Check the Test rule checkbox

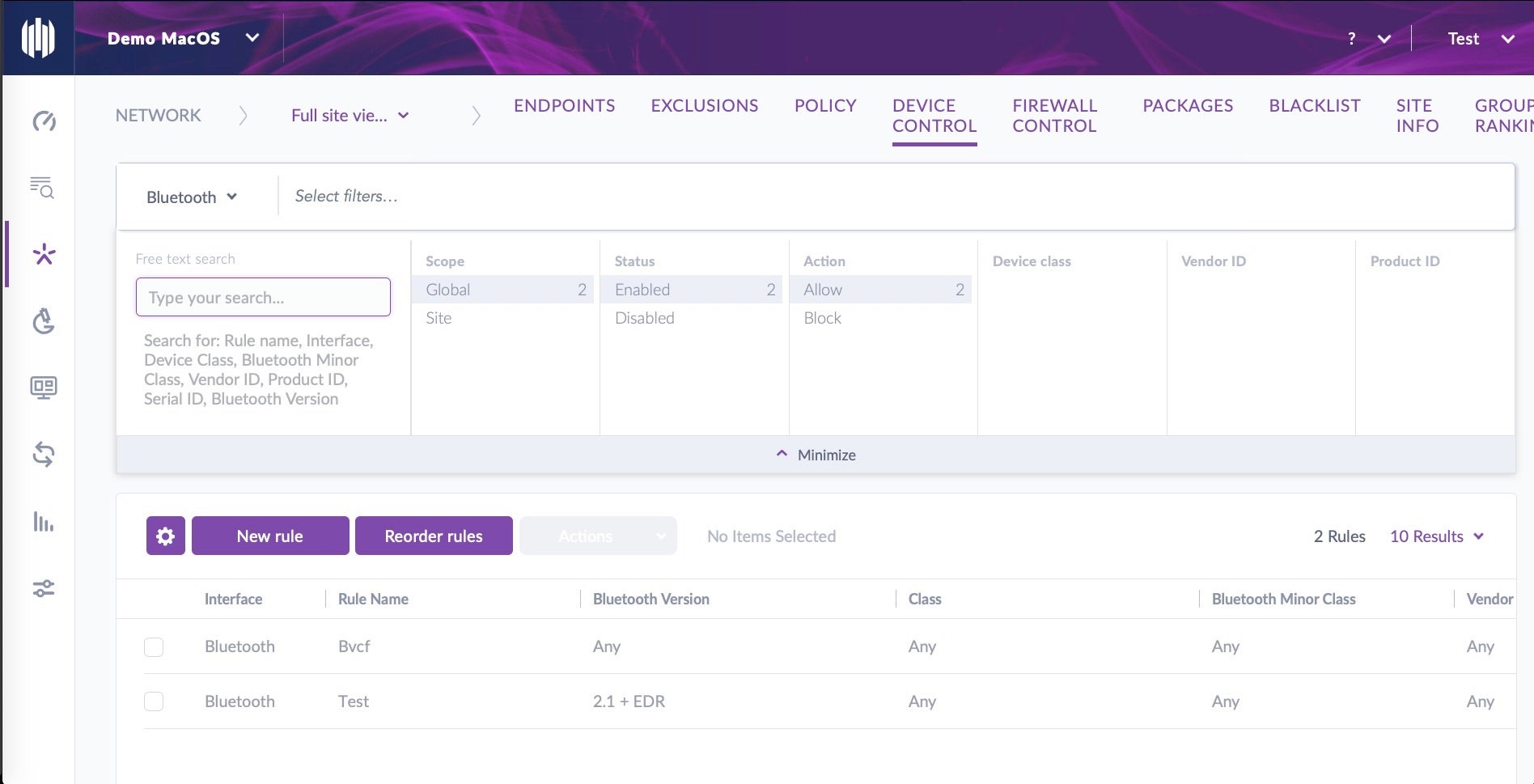coord(154,701)
